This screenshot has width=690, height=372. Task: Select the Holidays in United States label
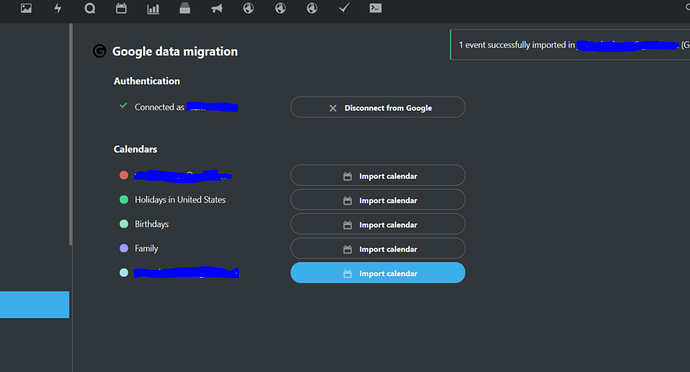180,199
